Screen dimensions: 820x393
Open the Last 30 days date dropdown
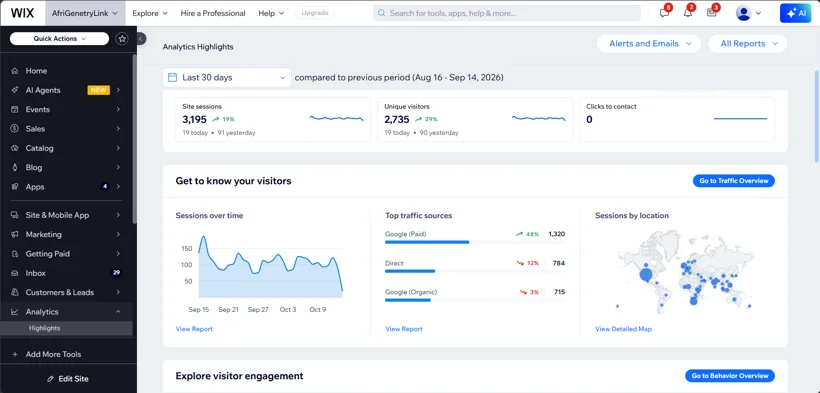[x=227, y=77]
